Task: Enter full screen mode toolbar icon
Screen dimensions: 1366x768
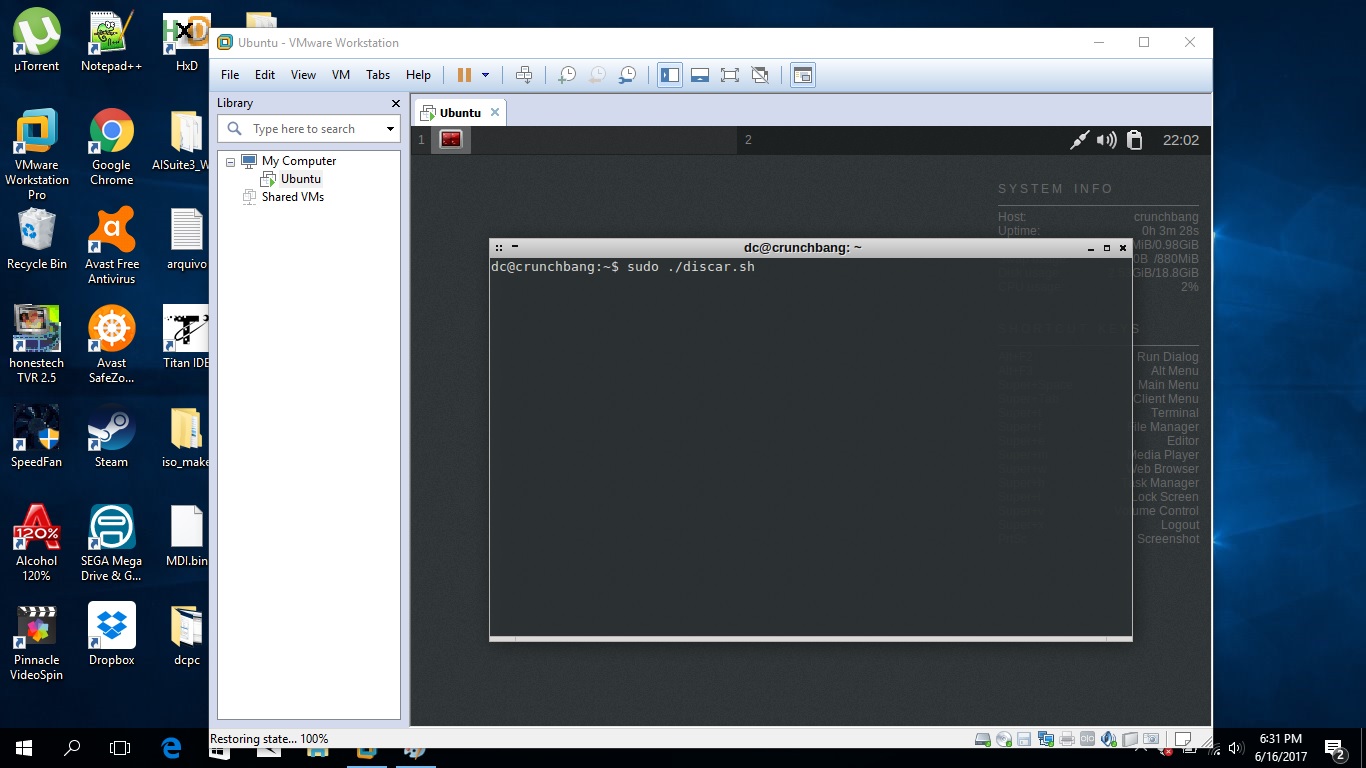Action: (x=730, y=75)
